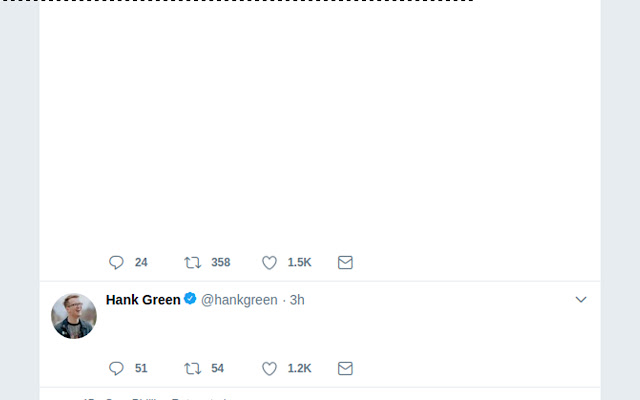
Task: Reply to Hank Green's tweet
Action: pos(116,368)
